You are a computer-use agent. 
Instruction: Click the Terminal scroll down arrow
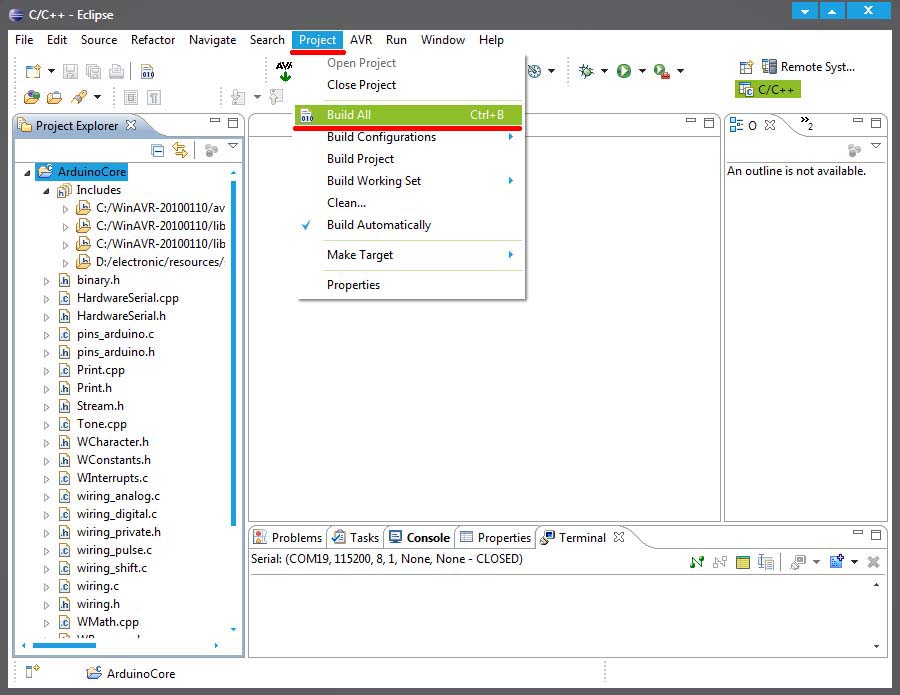876,646
